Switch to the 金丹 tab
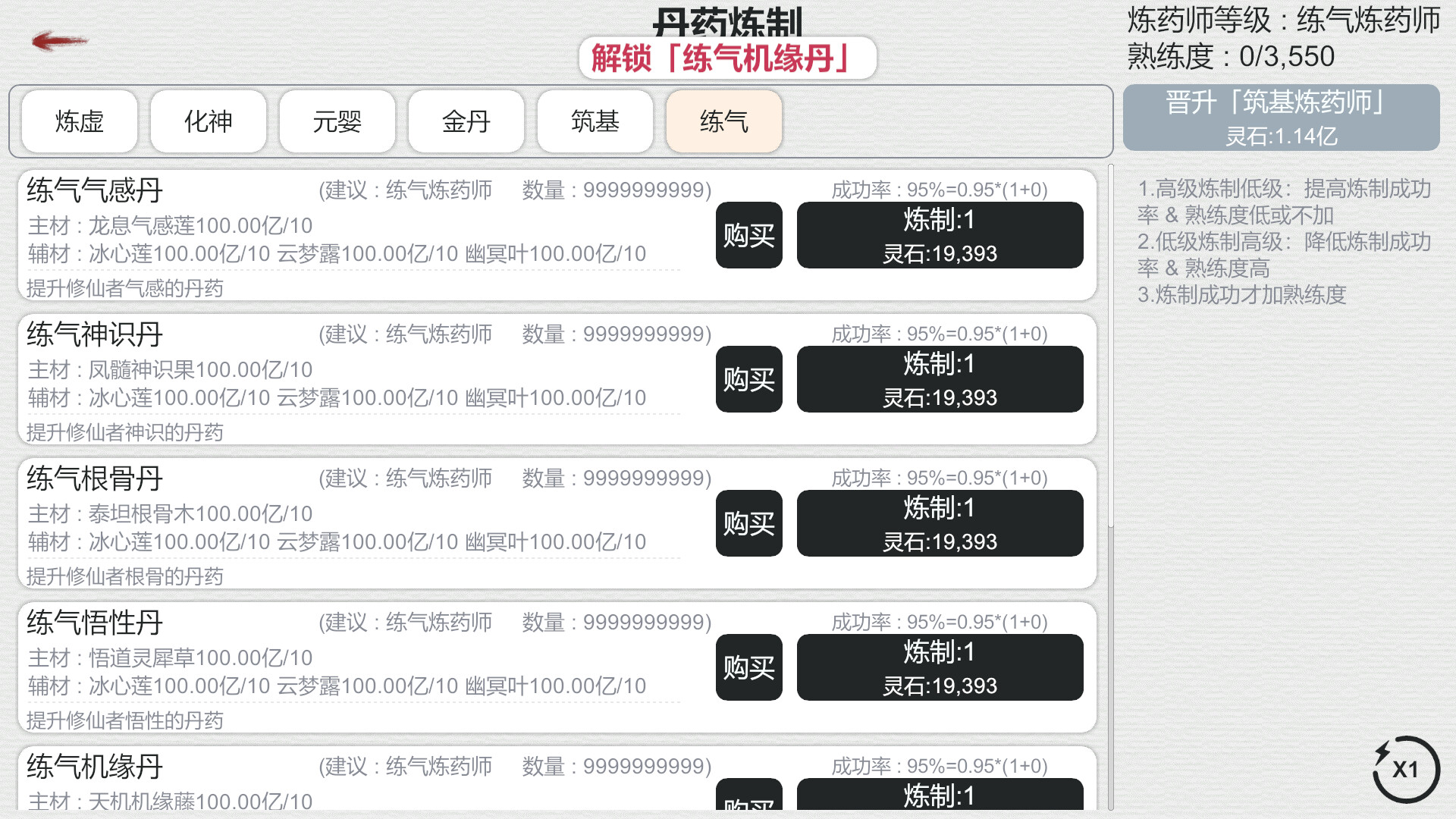The width and height of the screenshot is (1456, 819). (465, 121)
